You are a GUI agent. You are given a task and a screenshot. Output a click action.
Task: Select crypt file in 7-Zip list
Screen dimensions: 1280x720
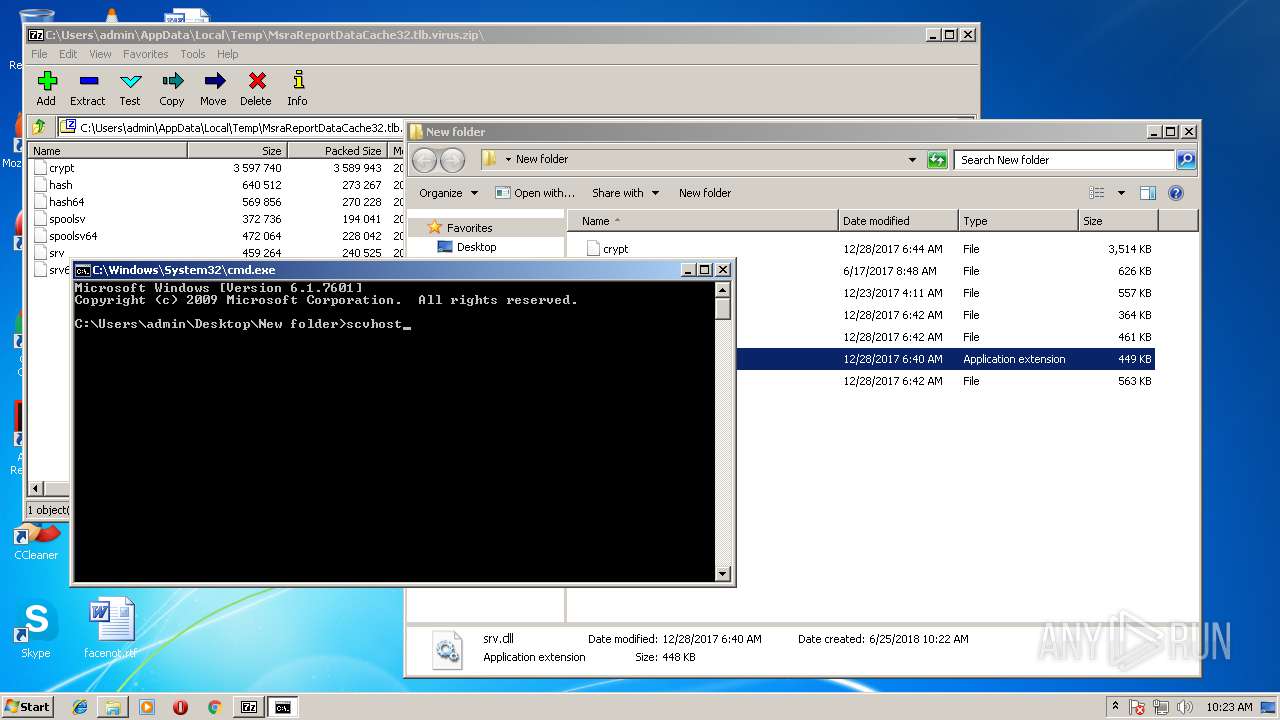click(x=61, y=168)
